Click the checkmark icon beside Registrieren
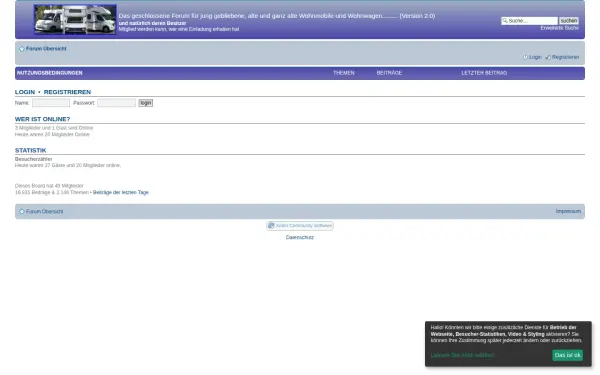 click(548, 57)
